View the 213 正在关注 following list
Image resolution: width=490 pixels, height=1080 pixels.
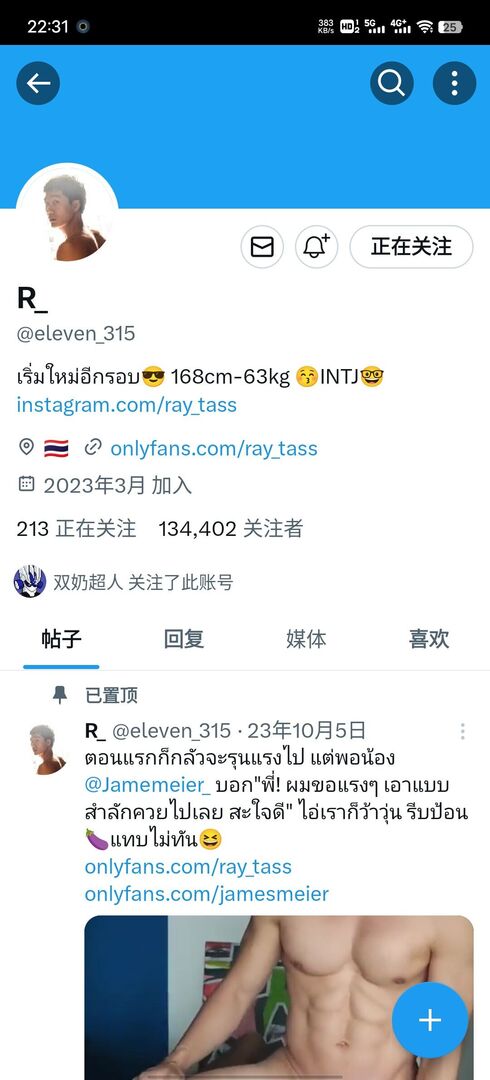tap(76, 529)
